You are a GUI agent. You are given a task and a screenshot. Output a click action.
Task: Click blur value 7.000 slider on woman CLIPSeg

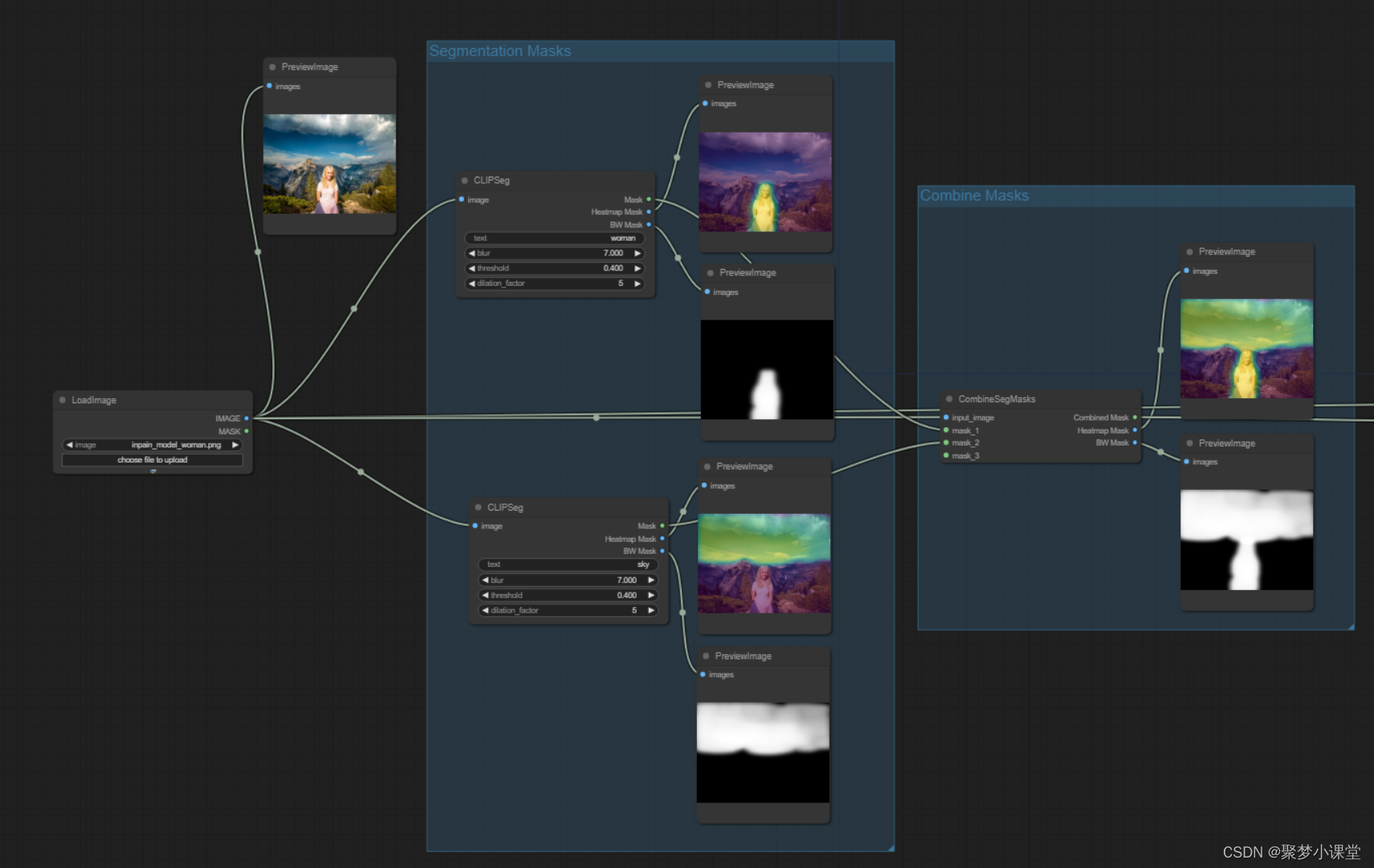point(555,254)
